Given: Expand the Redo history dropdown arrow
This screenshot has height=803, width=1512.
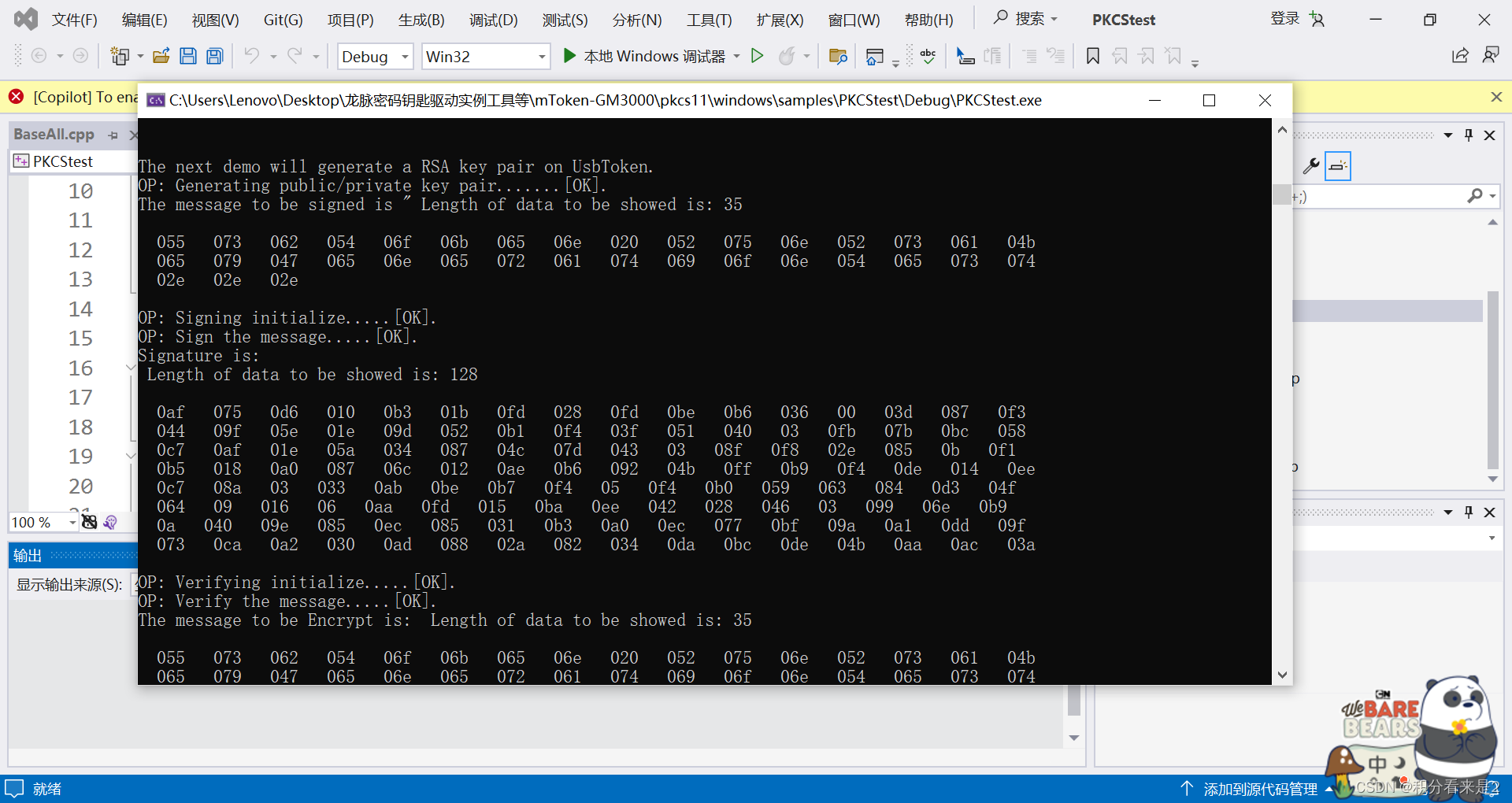Looking at the screenshot, I should coord(316,56).
